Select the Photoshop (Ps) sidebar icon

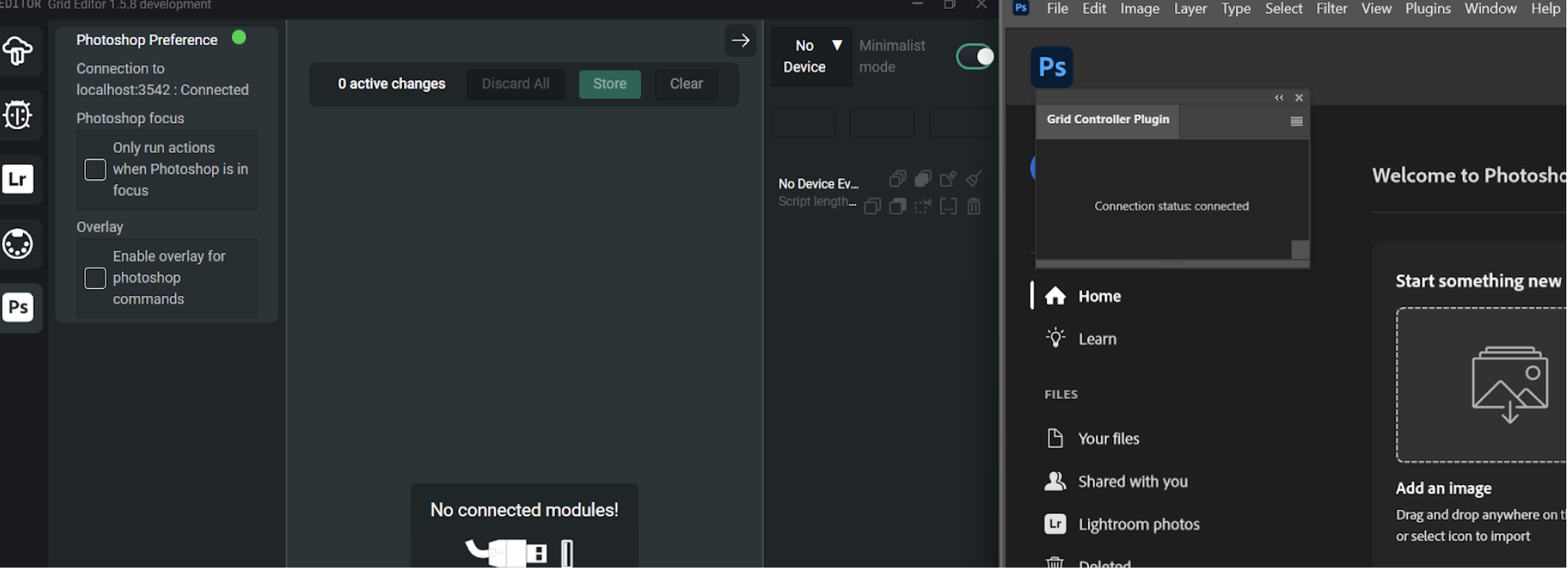(18, 307)
